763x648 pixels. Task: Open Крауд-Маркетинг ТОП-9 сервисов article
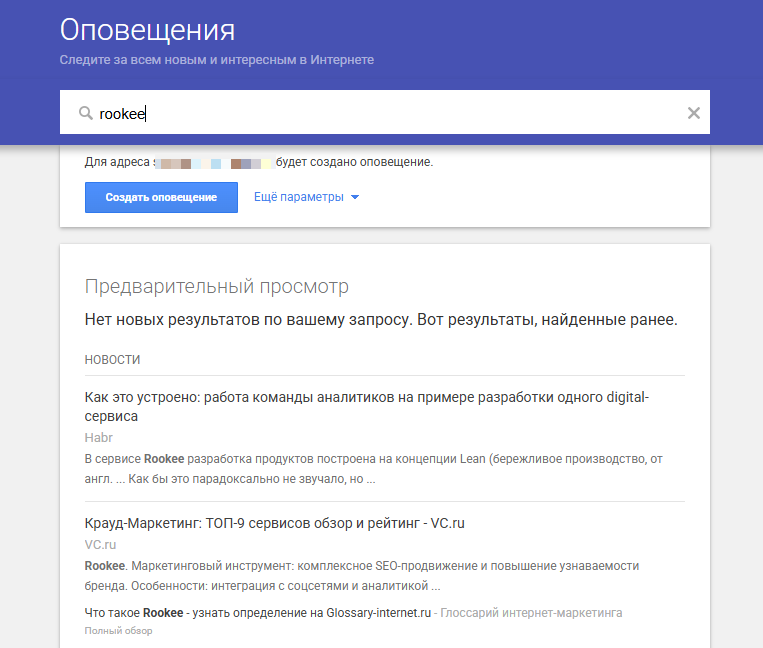pyautogui.click(x=274, y=523)
